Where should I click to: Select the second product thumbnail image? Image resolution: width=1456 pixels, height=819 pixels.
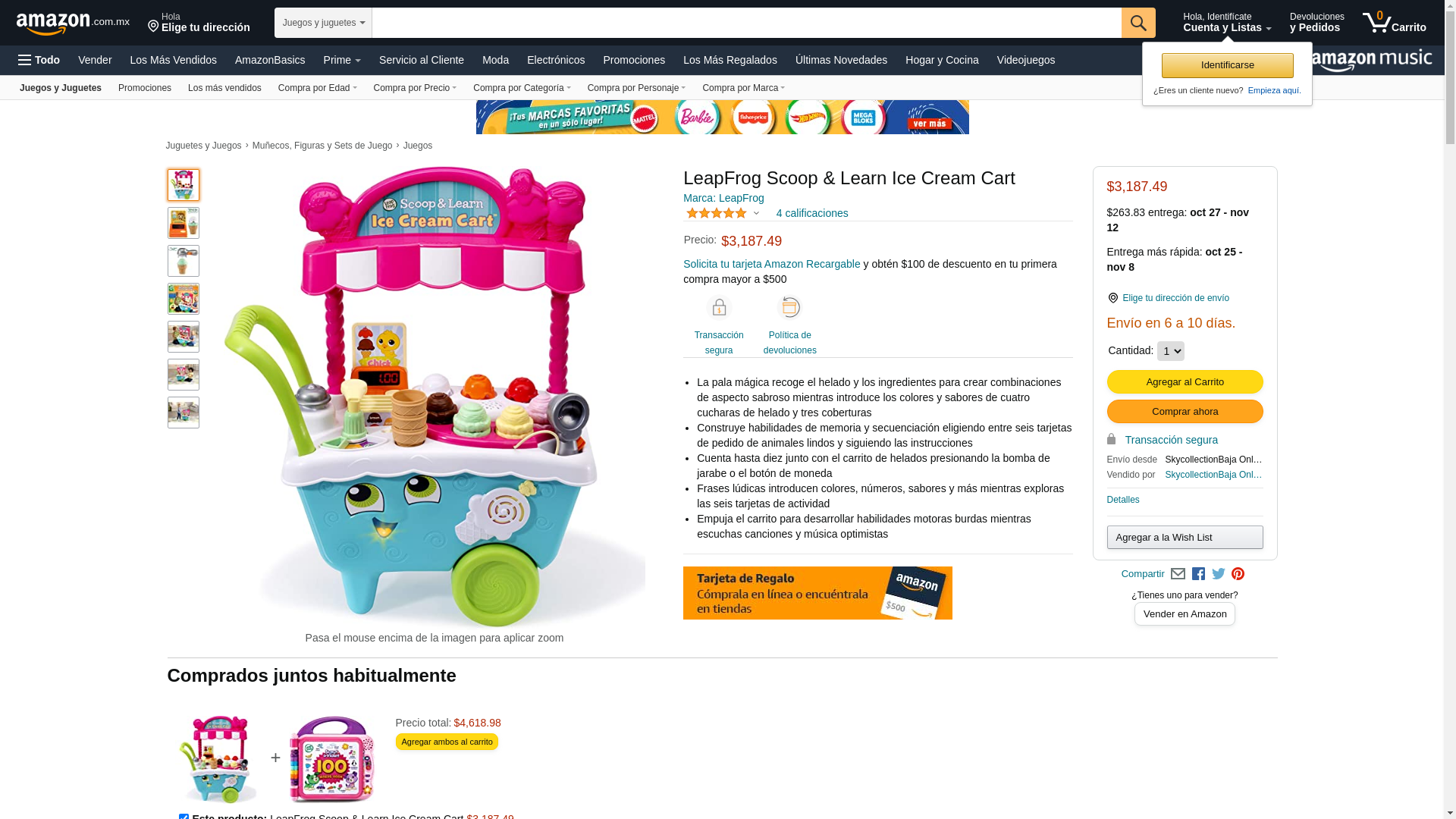(x=184, y=223)
